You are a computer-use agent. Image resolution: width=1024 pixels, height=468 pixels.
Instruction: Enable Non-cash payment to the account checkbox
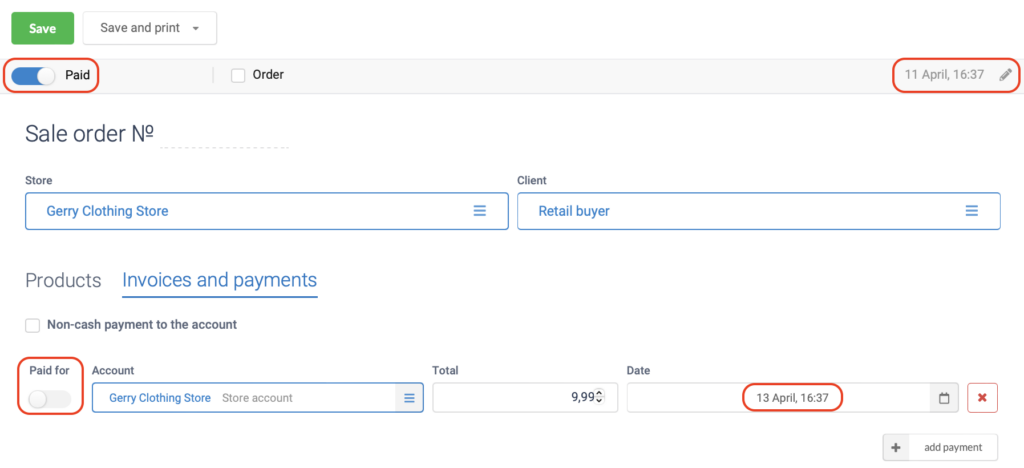[33, 325]
